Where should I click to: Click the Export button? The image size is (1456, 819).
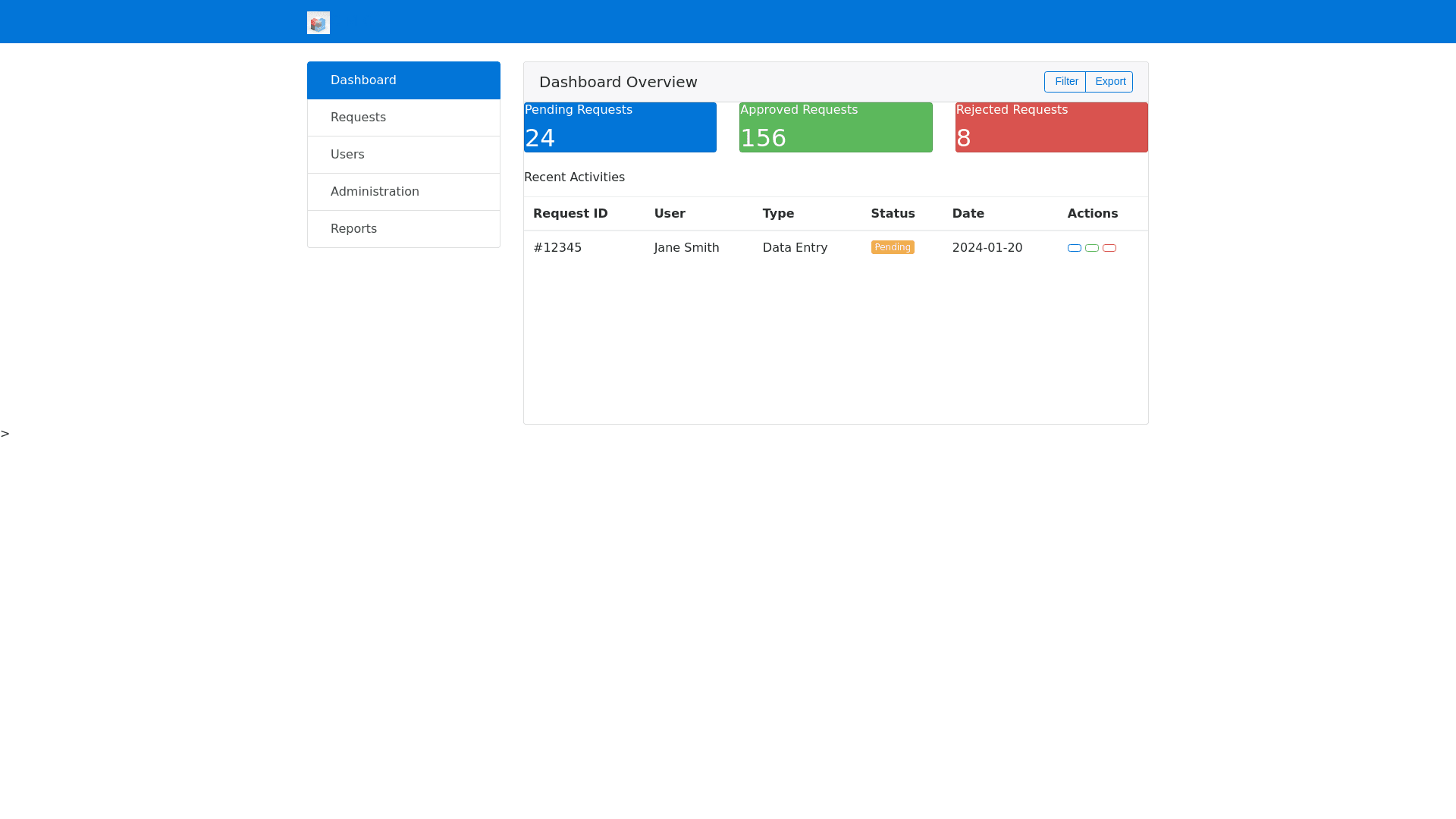(1109, 82)
